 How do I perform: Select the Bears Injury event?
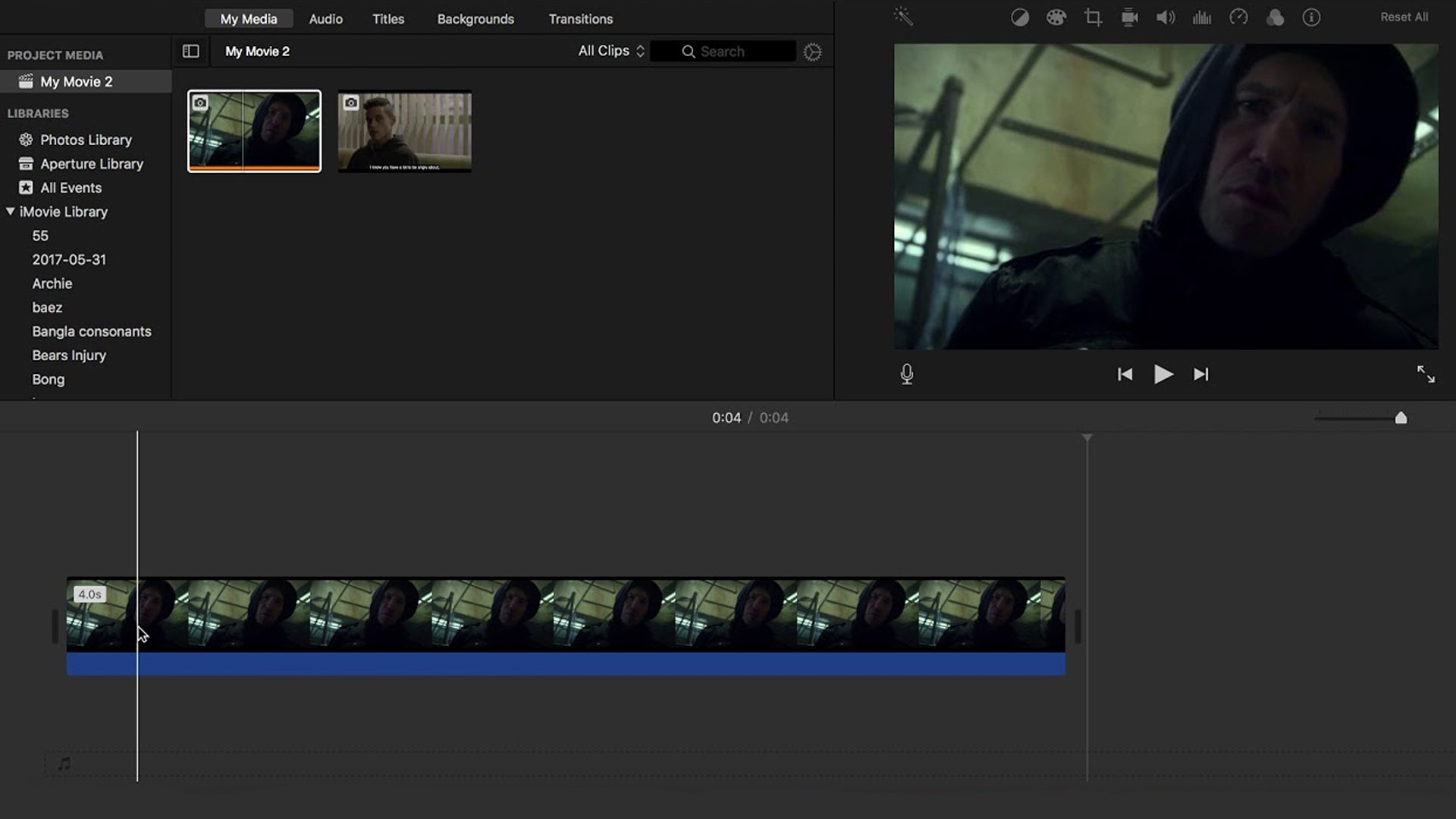click(69, 355)
